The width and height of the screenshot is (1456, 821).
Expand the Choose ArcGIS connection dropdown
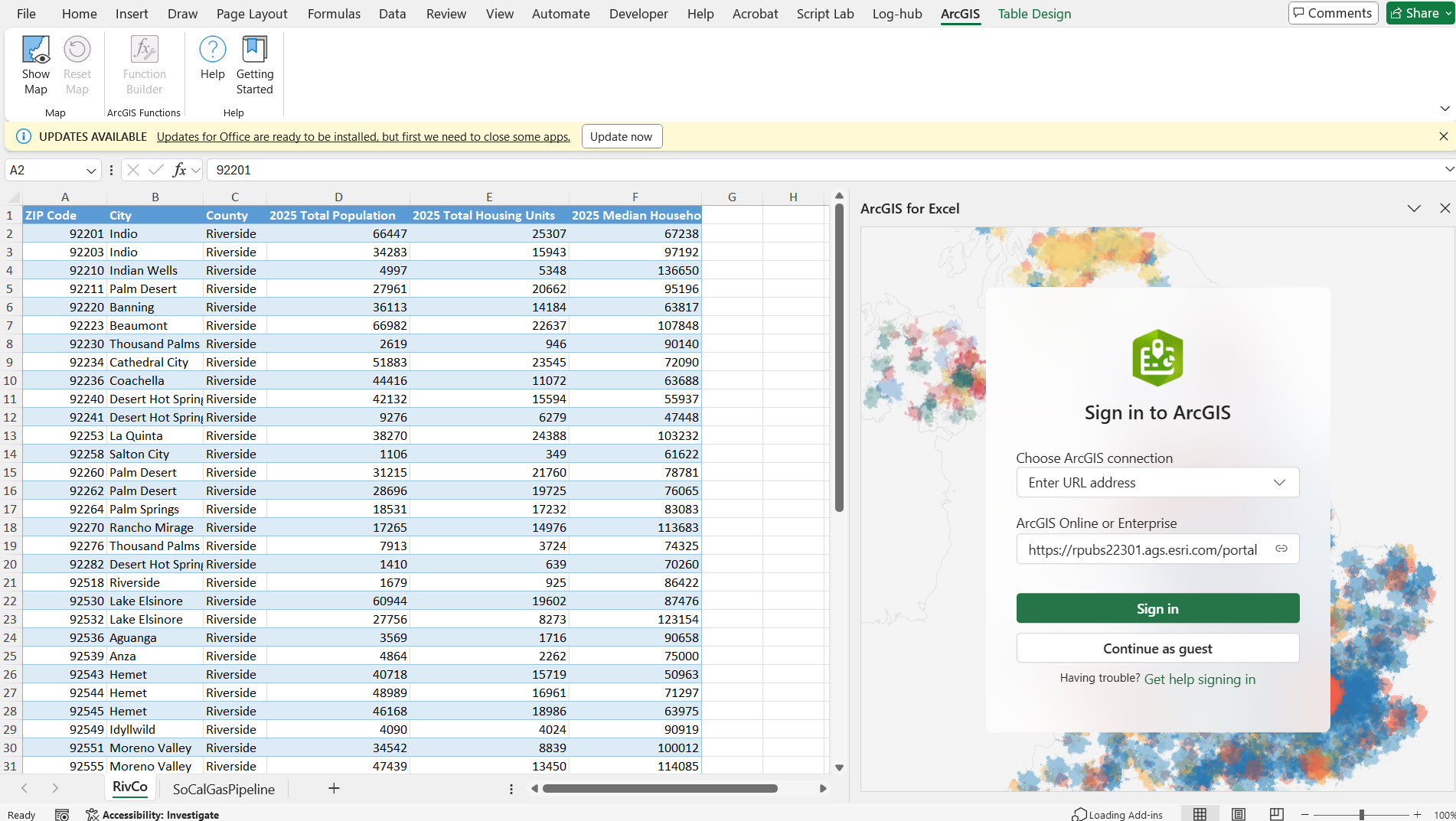point(1278,483)
